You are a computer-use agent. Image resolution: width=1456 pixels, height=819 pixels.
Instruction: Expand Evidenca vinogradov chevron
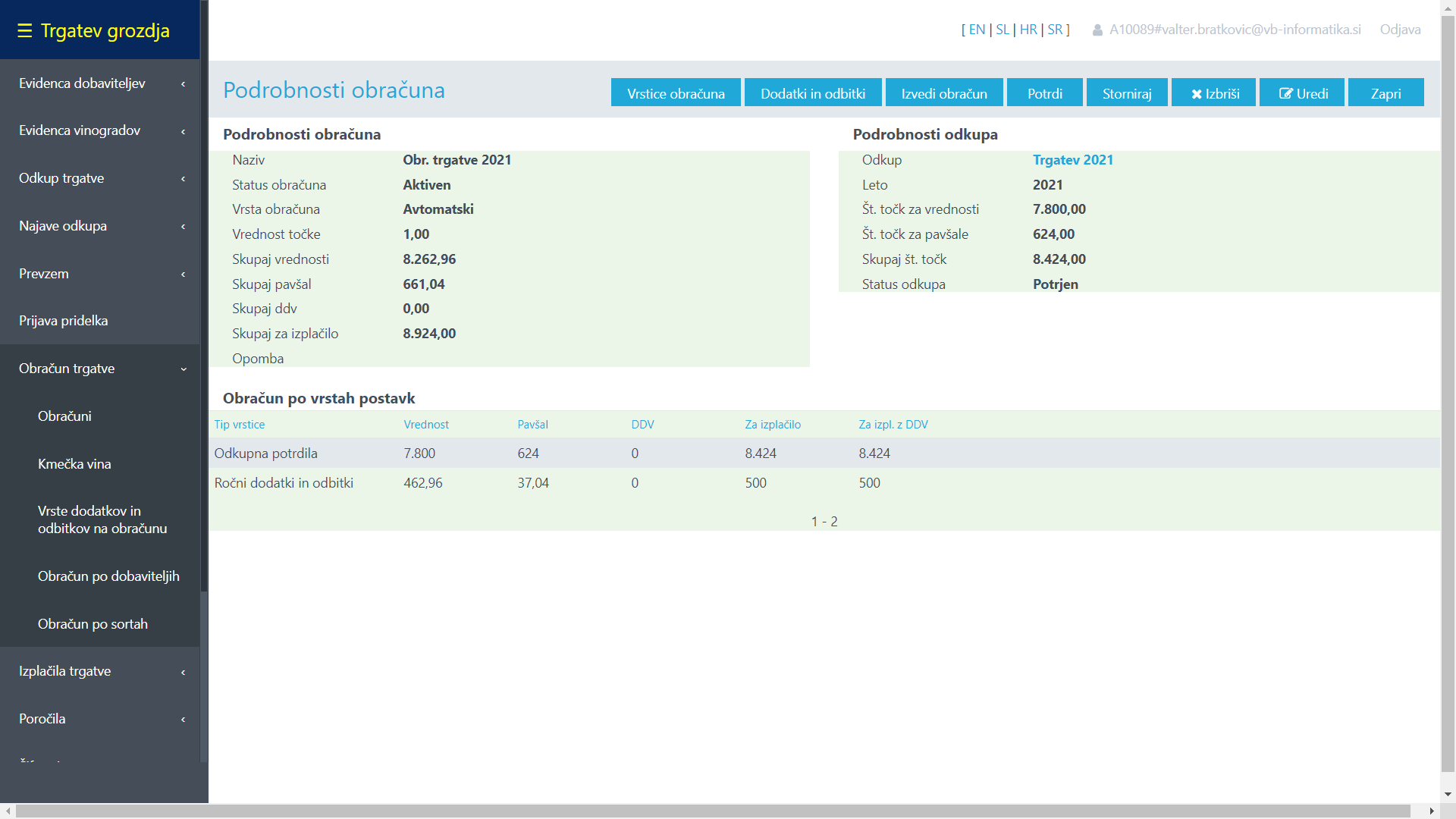tap(183, 131)
